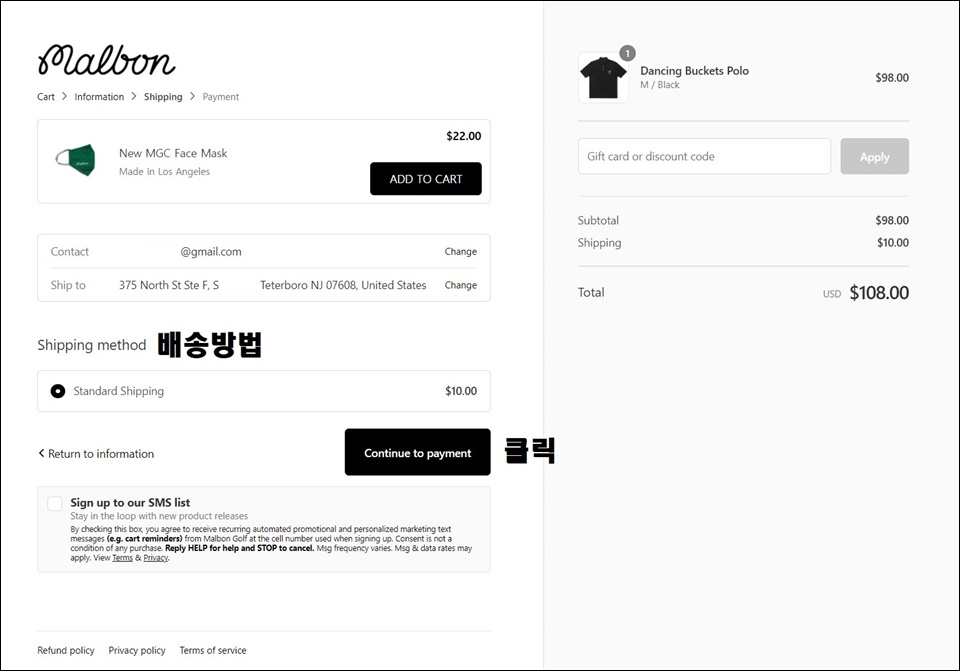Select the Shipping breadcrumb step
This screenshot has width=960, height=671.
click(163, 97)
